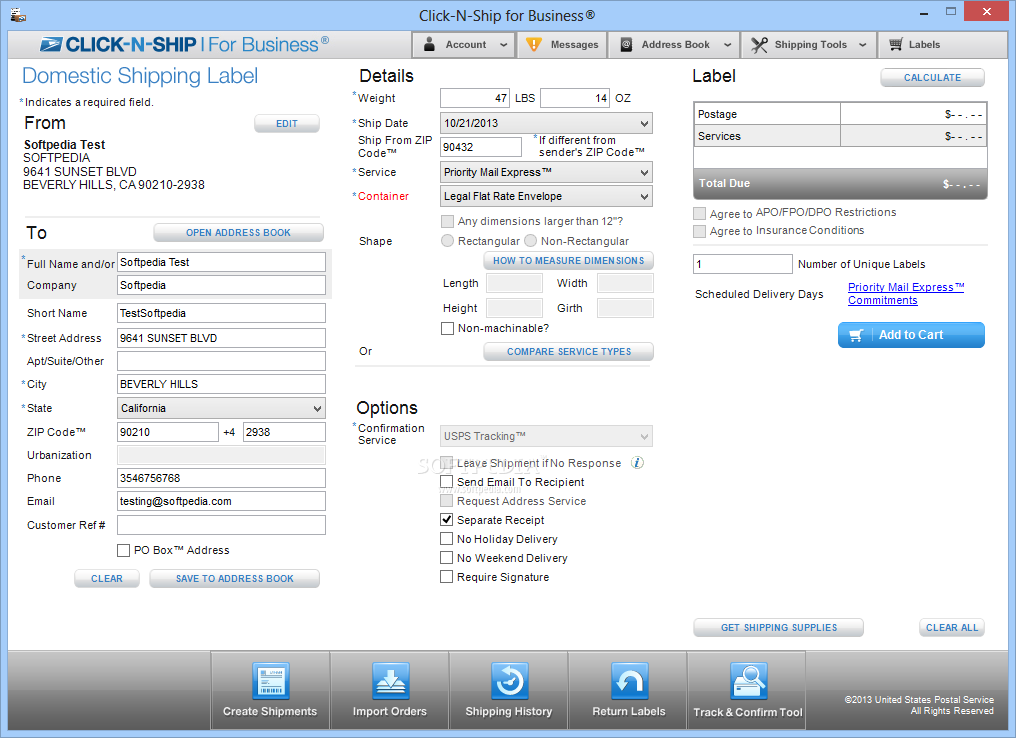Click the Account person icon
This screenshot has width=1016, height=738.
pos(429,44)
